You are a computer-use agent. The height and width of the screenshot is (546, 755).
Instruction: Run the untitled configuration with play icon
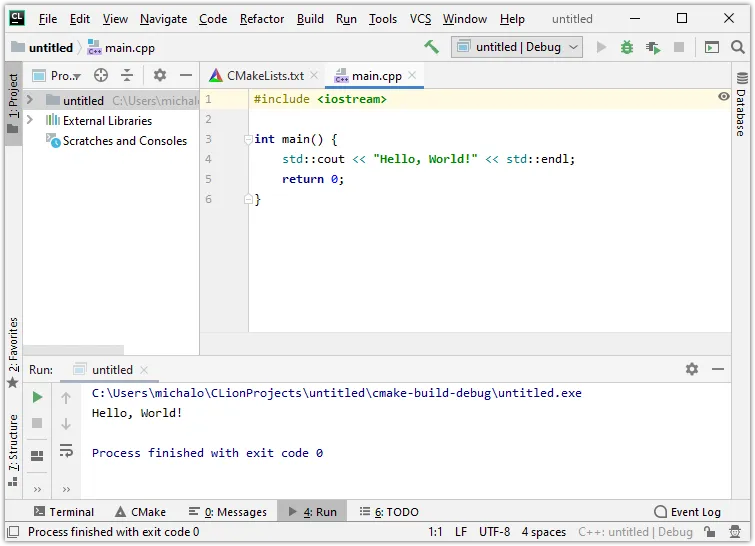point(601,47)
